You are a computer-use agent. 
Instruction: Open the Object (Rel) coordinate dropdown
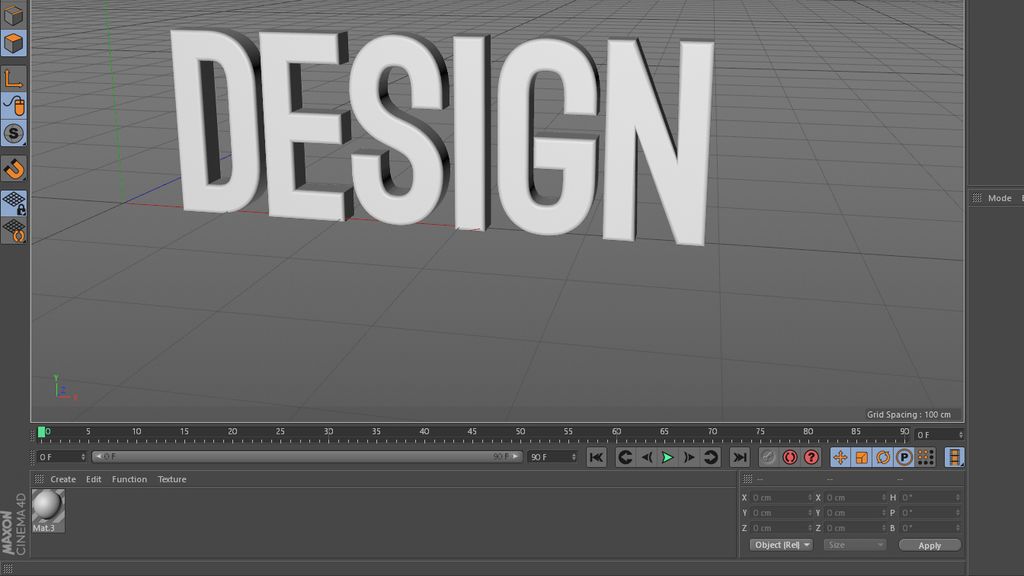(780, 544)
